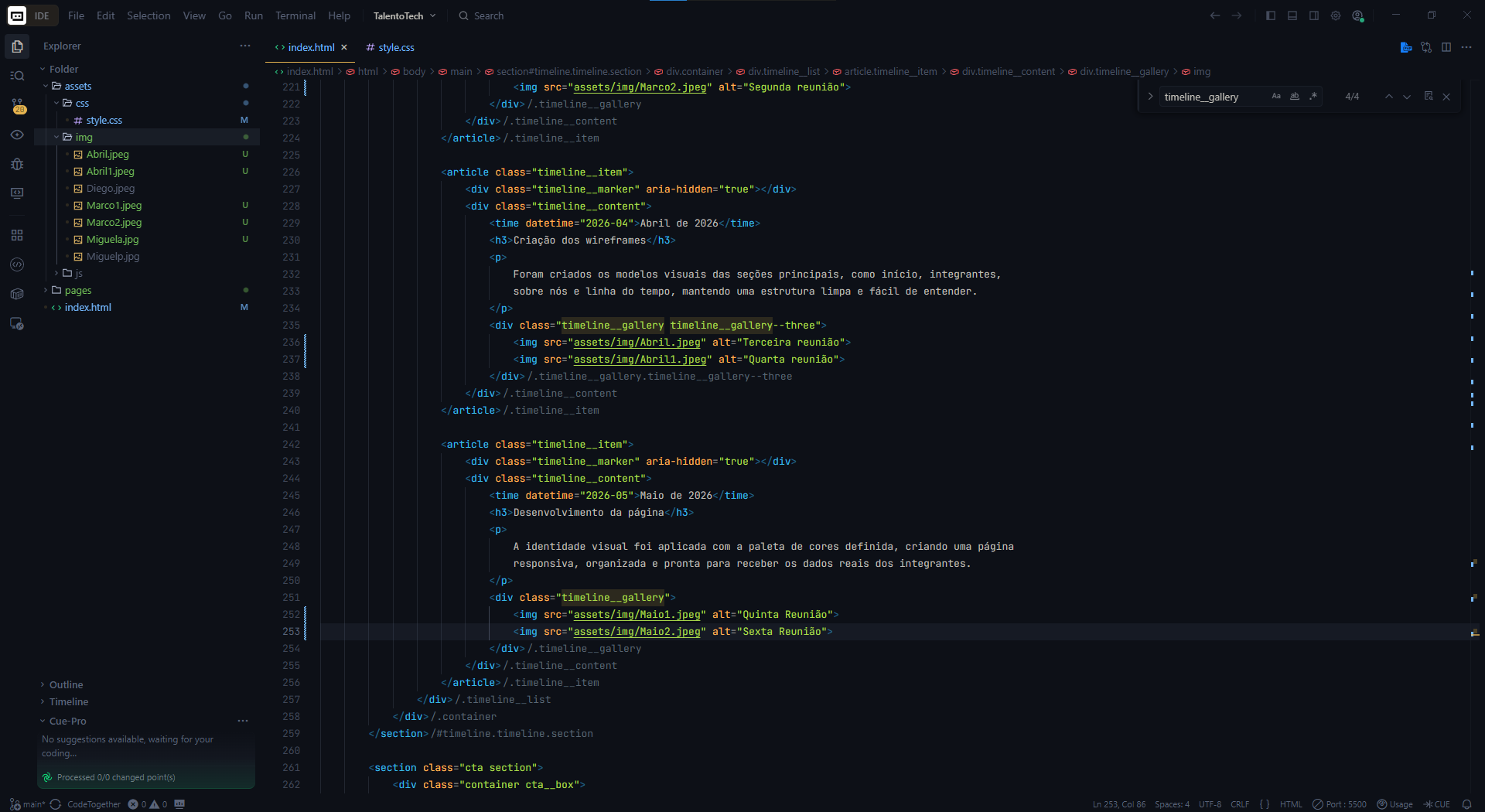Expand the replace field in find widget
The height and width of the screenshot is (812, 1485).
coord(1150,97)
